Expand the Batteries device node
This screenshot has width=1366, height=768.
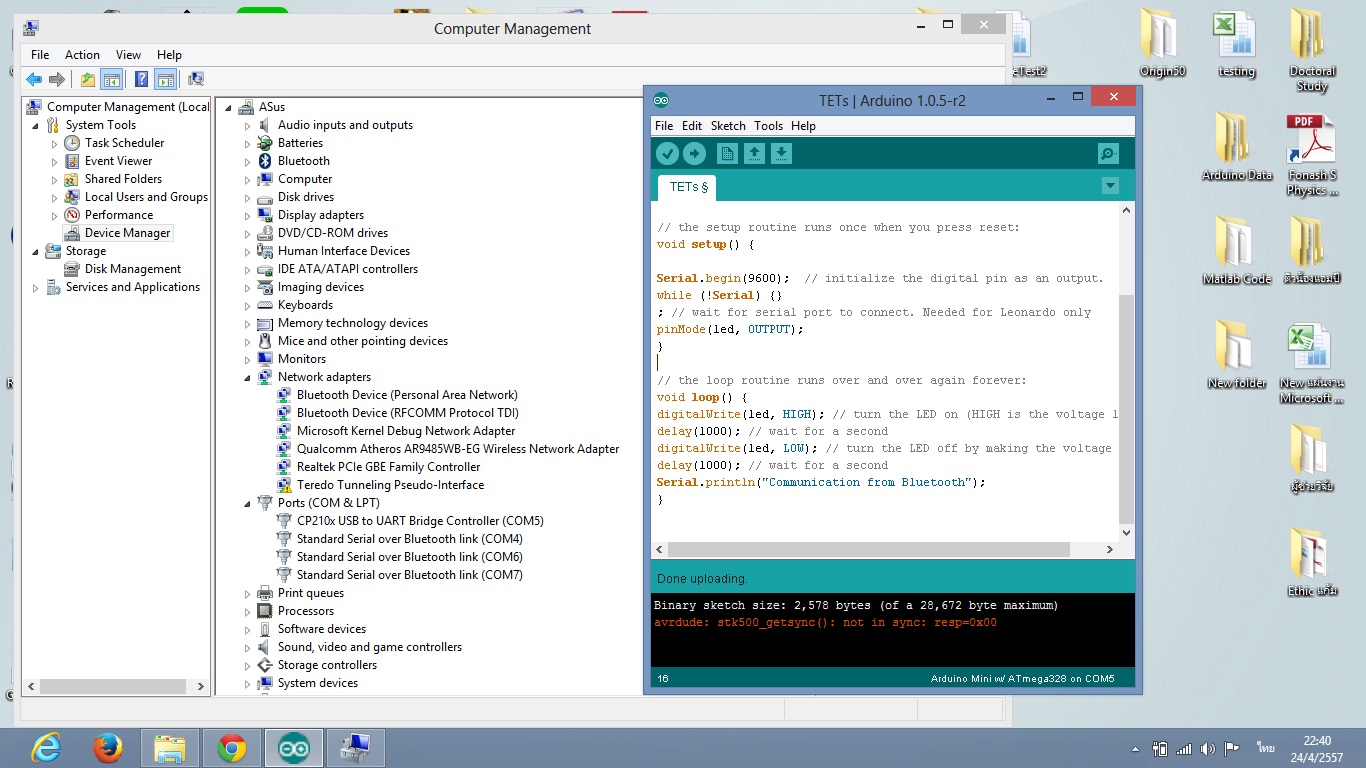point(248,144)
